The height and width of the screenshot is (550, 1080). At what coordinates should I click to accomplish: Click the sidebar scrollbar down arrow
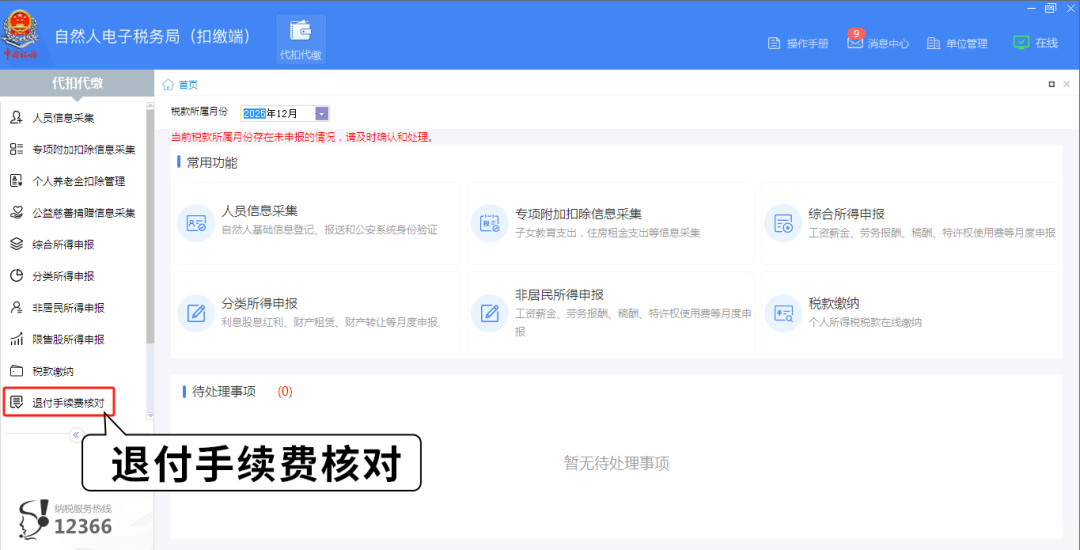[x=150, y=416]
